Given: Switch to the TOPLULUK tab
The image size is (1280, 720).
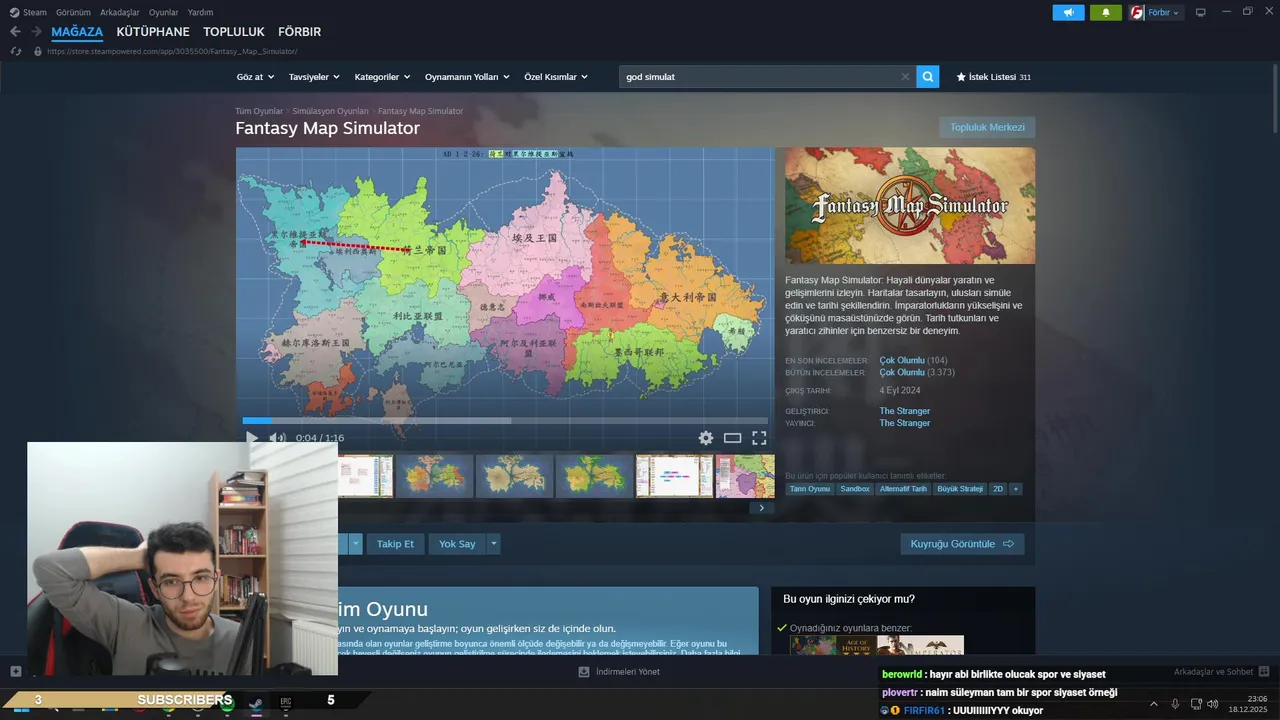Looking at the screenshot, I should 234,32.
